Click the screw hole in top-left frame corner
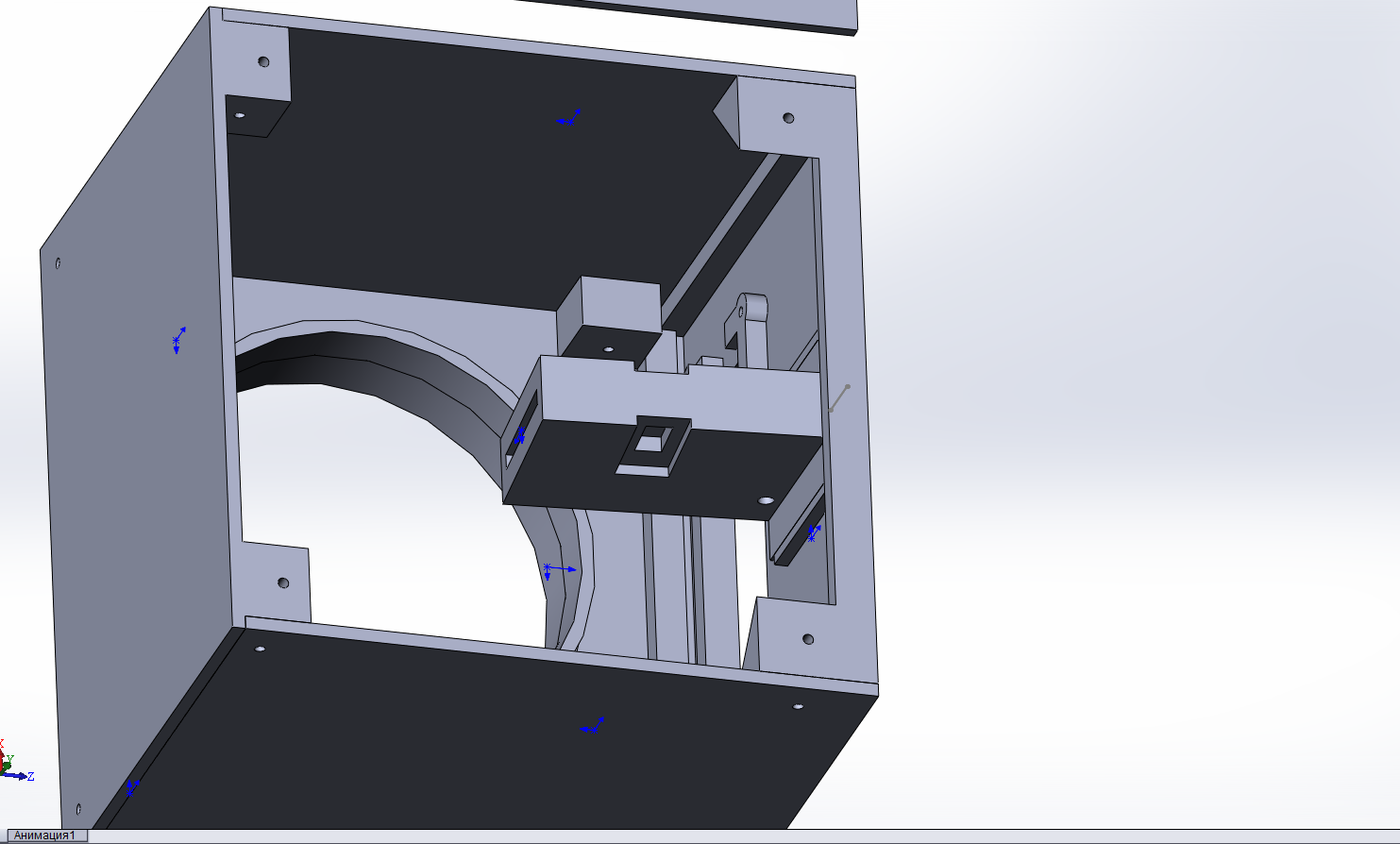 click(263, 62)
